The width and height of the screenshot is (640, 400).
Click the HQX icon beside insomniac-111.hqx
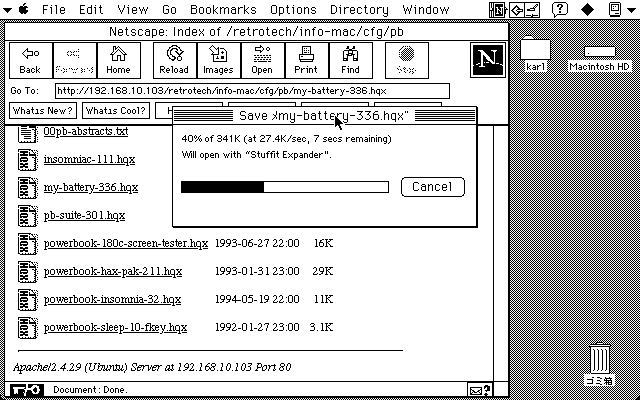pyautogui.click(x=27, y=160)
